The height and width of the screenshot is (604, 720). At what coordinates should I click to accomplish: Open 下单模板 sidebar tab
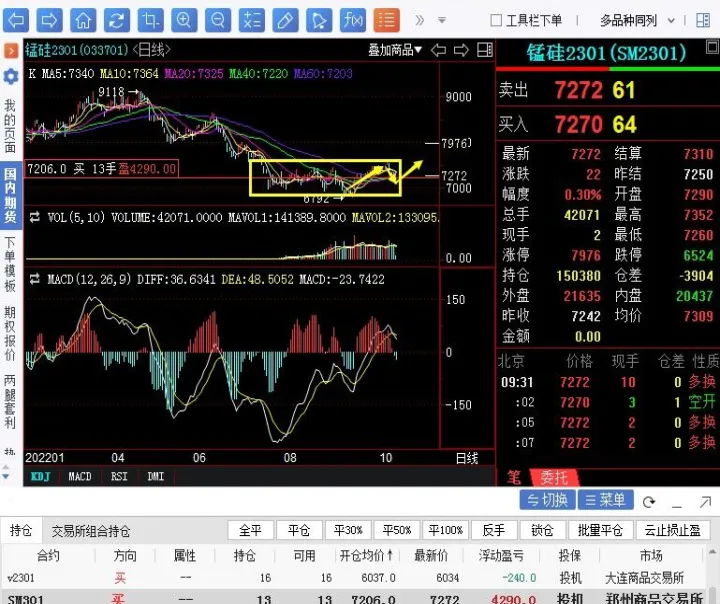click(10, 264)
